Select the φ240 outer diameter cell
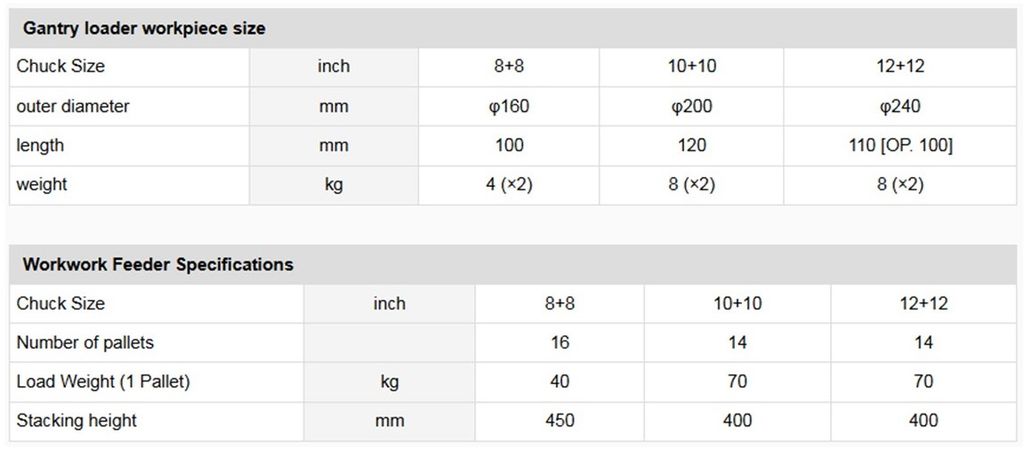This screenshot has height=451, width=1024. tap(900, 106)
